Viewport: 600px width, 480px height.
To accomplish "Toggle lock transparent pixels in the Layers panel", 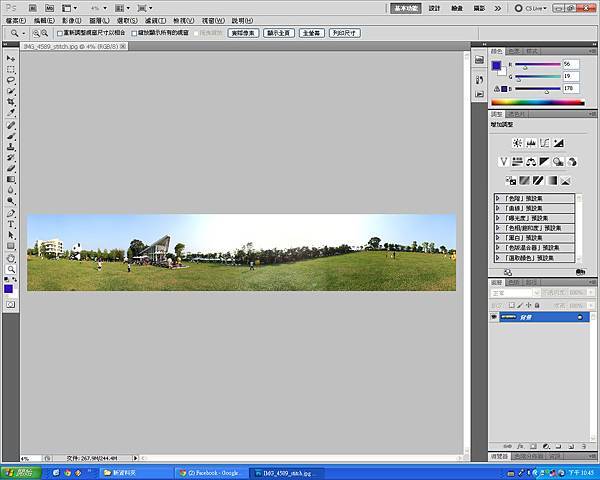I will [x=511, y=305].
